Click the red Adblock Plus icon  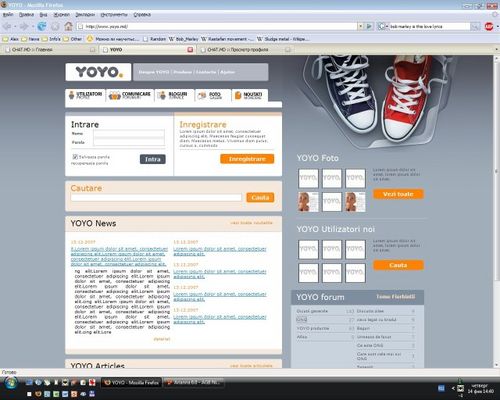click(x=489, y=26)
